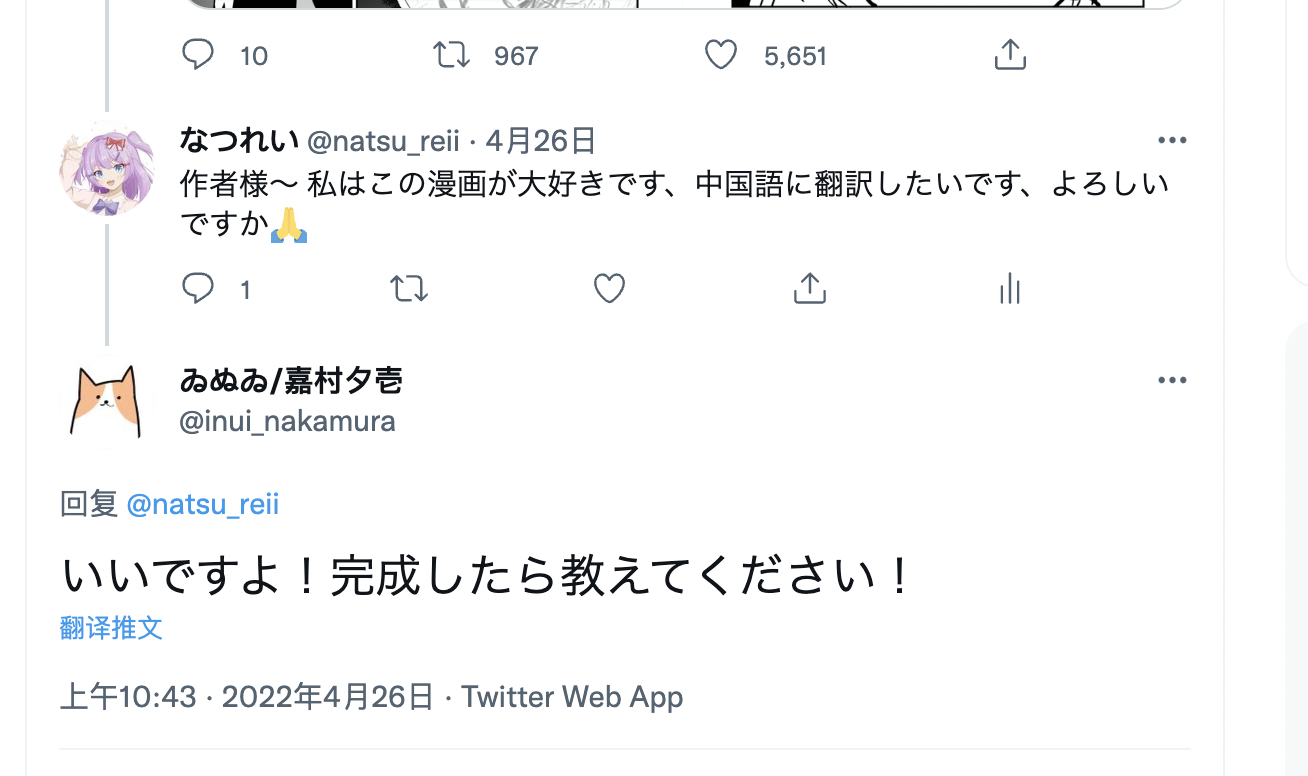Open more options for ゐぬゐ's tweet

[x=1171, y=380]
